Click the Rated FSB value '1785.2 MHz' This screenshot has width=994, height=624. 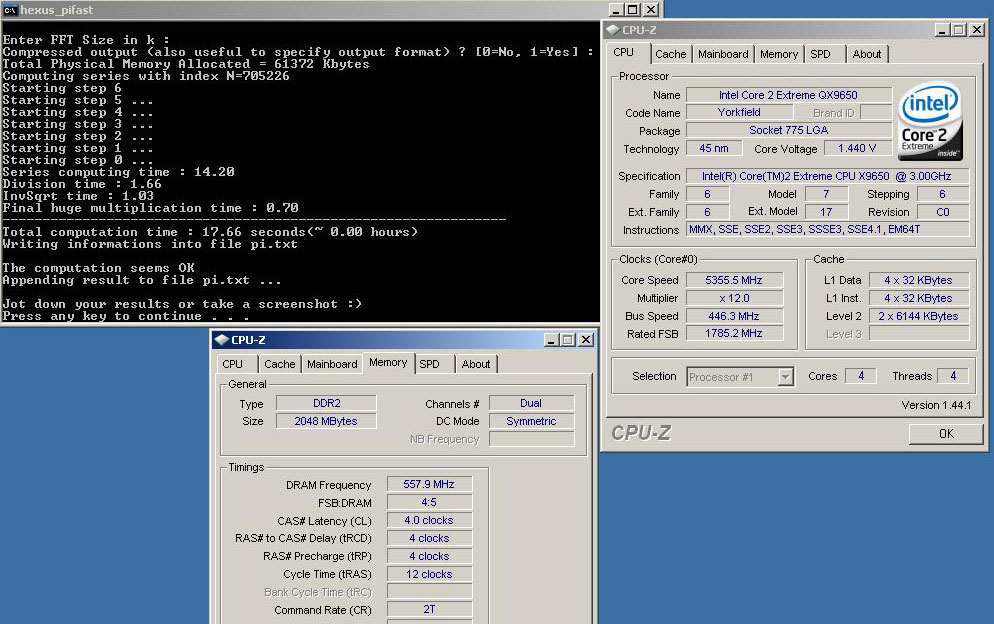(x=734, y=334)
